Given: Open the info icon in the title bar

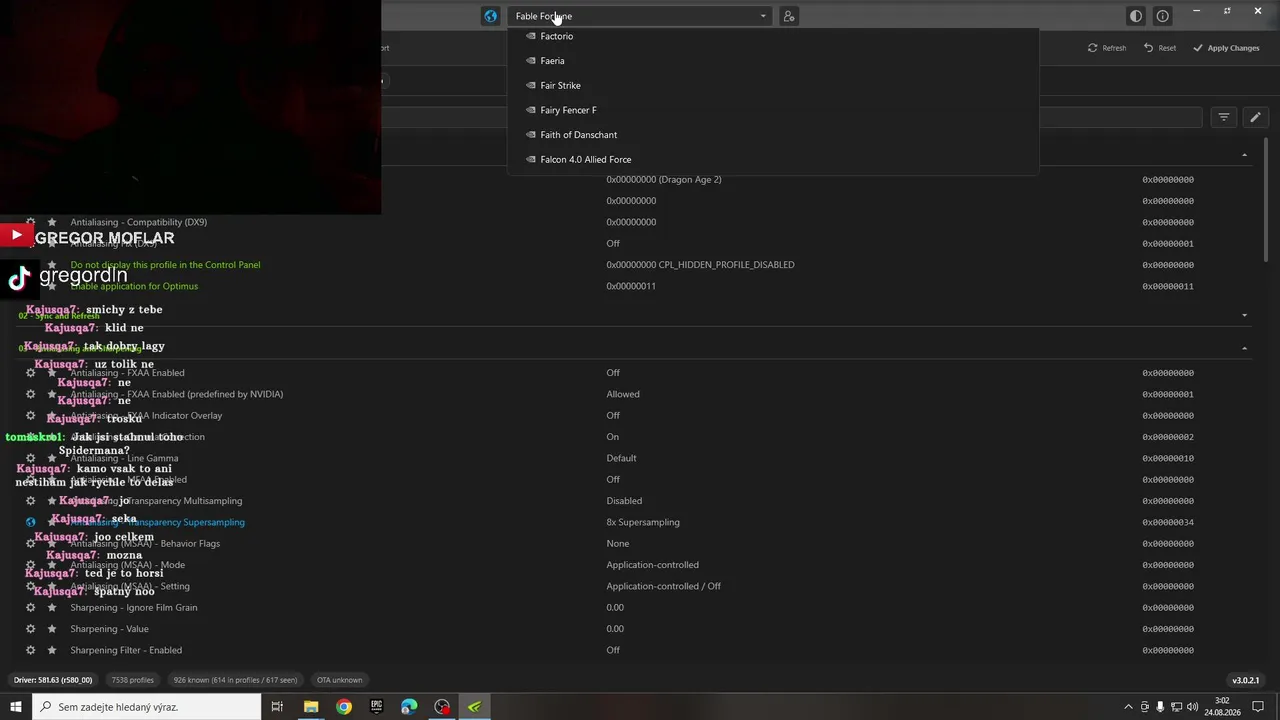Looking at the screenshot, I should tap(1162, 16).
